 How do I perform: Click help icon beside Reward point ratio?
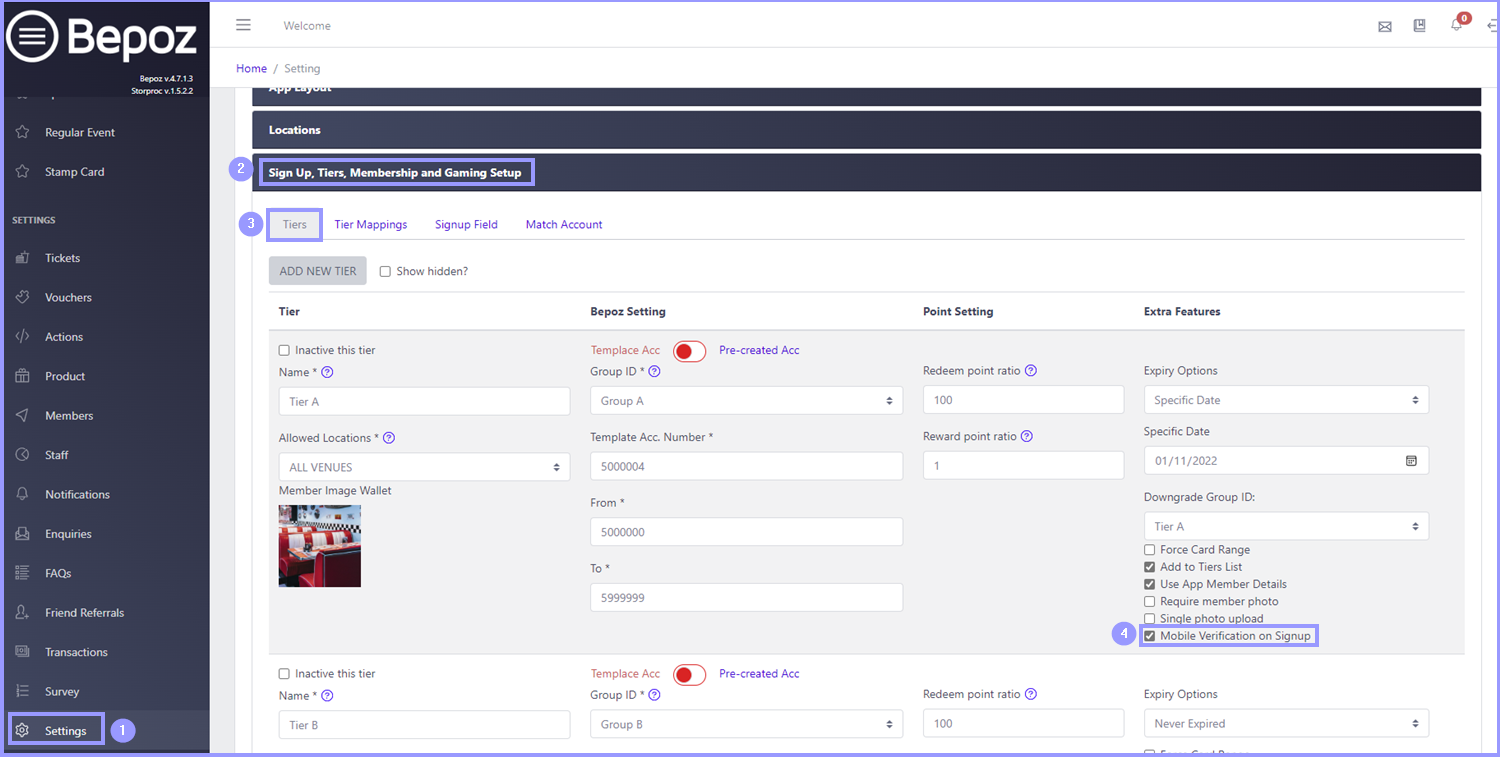pyautogui.click(x=1027, y=436)
